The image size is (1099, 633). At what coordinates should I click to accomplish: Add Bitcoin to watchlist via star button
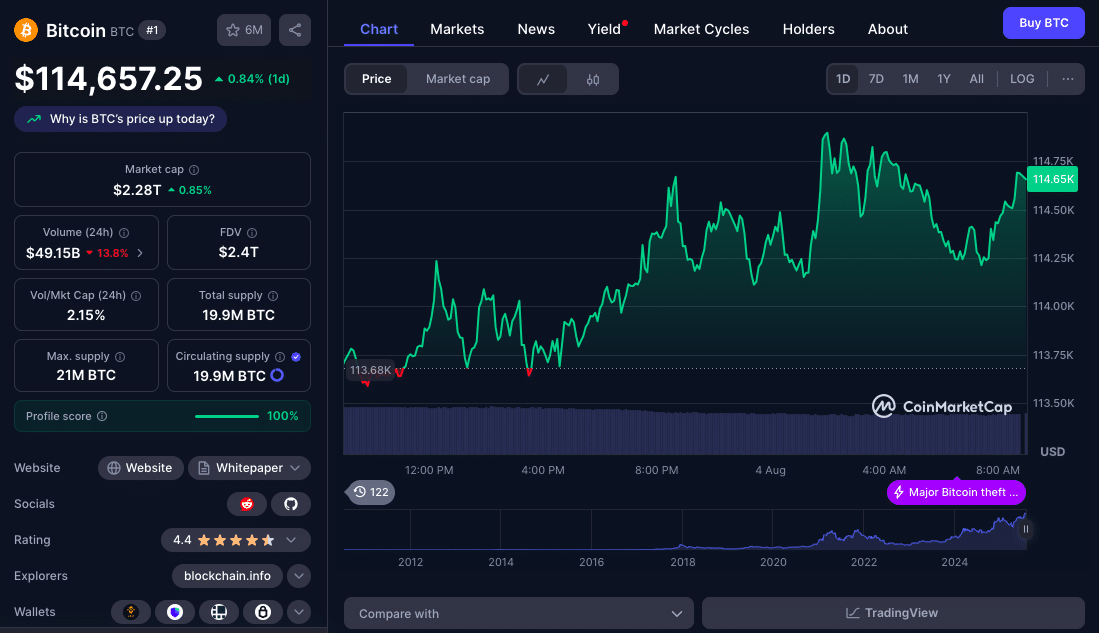[x=244, y=30]
